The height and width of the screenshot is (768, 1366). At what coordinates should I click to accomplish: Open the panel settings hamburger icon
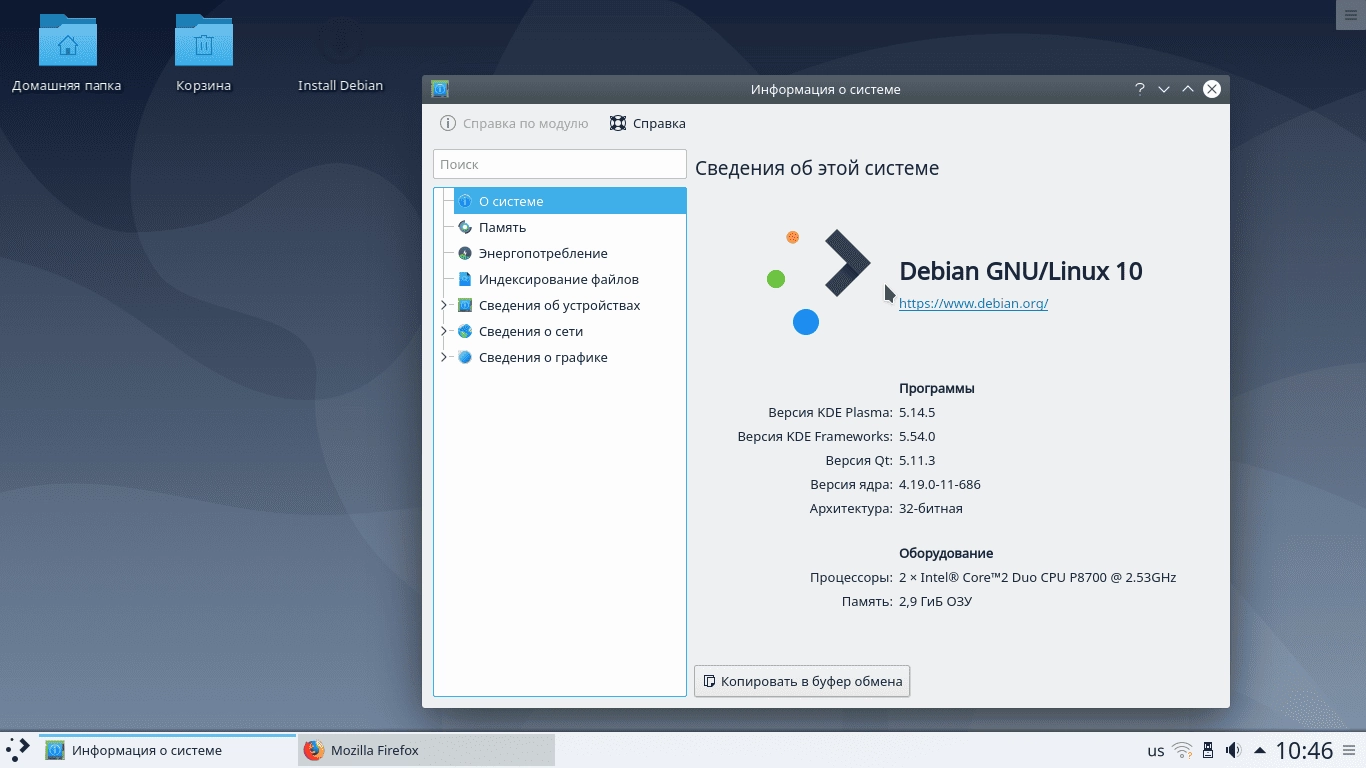pos(1350,750)
